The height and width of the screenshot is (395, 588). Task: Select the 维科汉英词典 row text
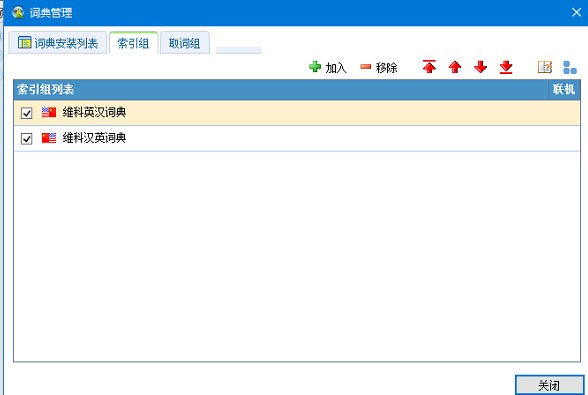[x=94, y=138]
